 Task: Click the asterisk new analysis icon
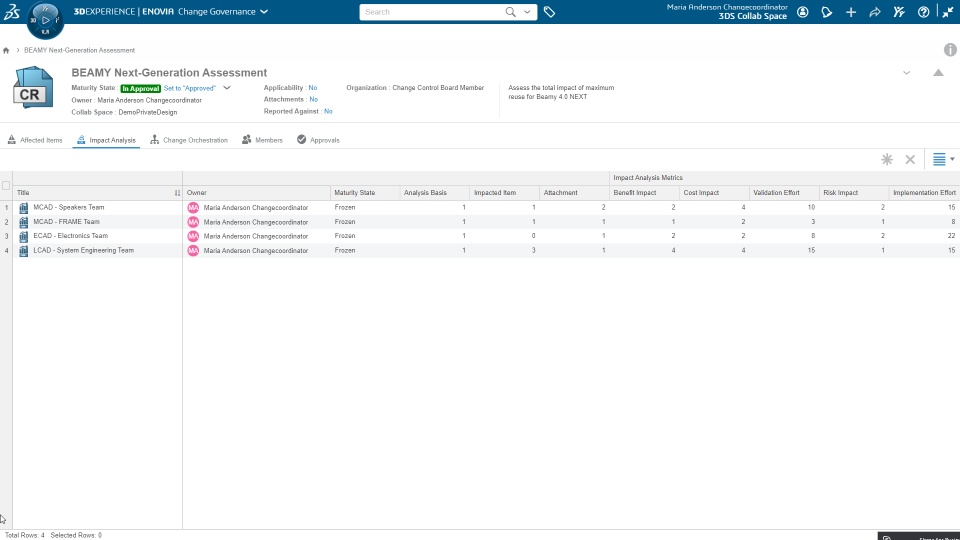[x=887, y=159]
